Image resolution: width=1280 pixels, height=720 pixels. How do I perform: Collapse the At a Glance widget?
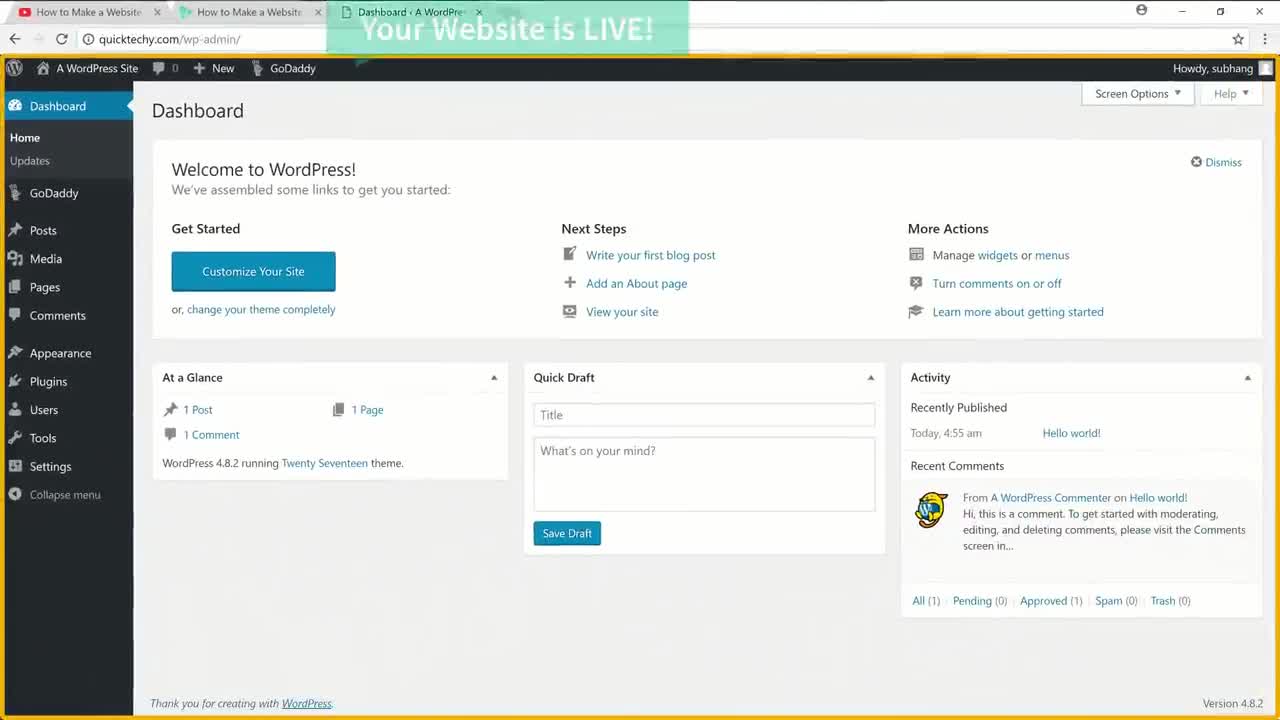pos(494,378)
